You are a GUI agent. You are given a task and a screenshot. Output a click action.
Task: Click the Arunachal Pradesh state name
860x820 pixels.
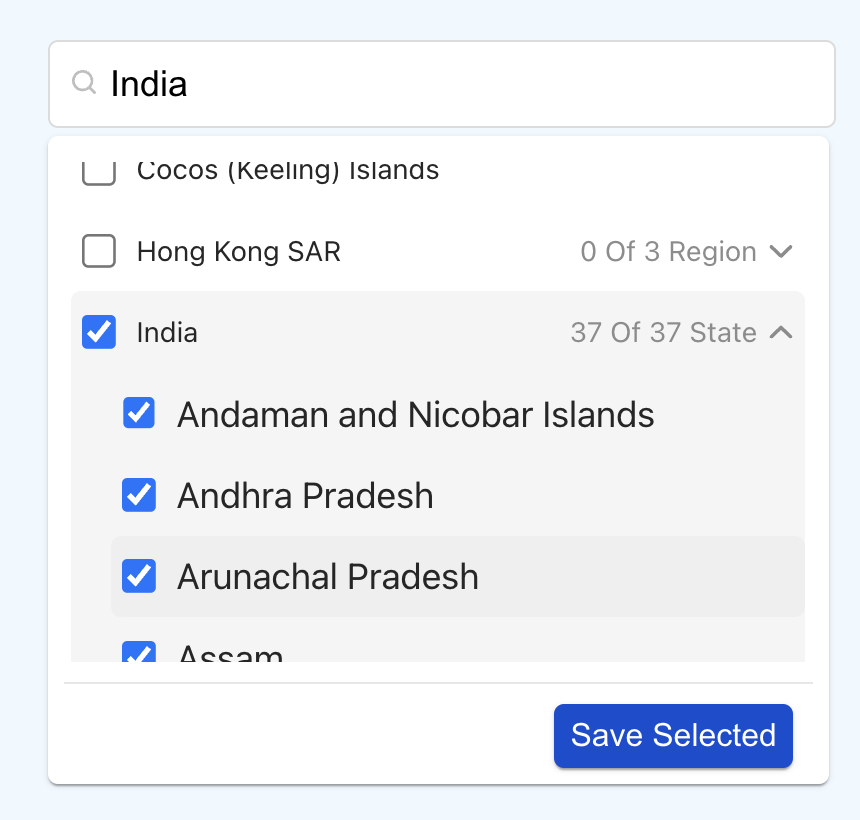328,576
